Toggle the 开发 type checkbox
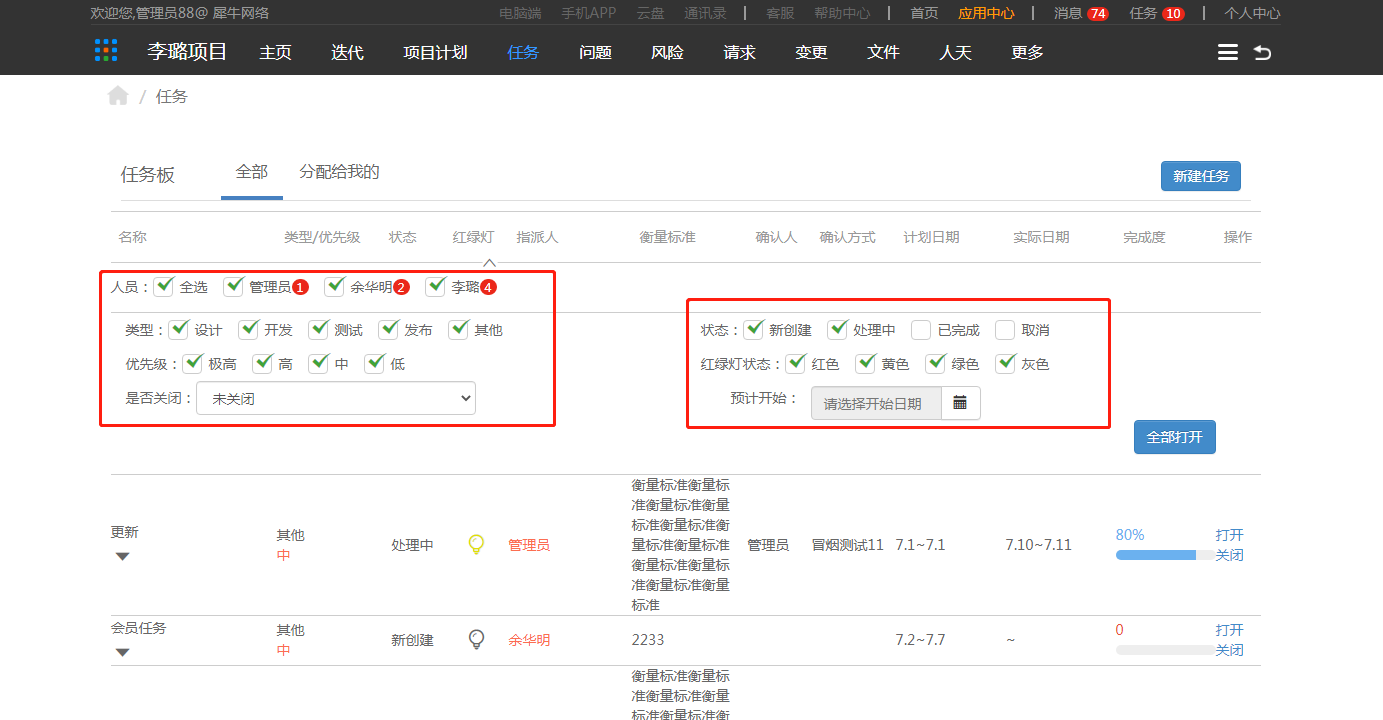This screenshot has height=720, width=1383. tap(249, 329)
